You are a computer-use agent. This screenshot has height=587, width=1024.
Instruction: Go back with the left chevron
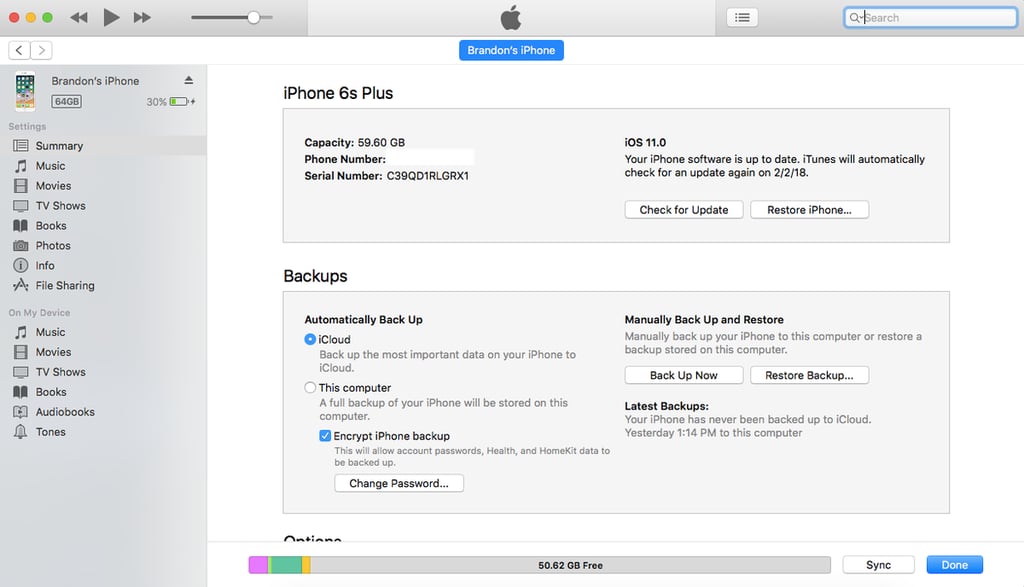pos(19,50)
